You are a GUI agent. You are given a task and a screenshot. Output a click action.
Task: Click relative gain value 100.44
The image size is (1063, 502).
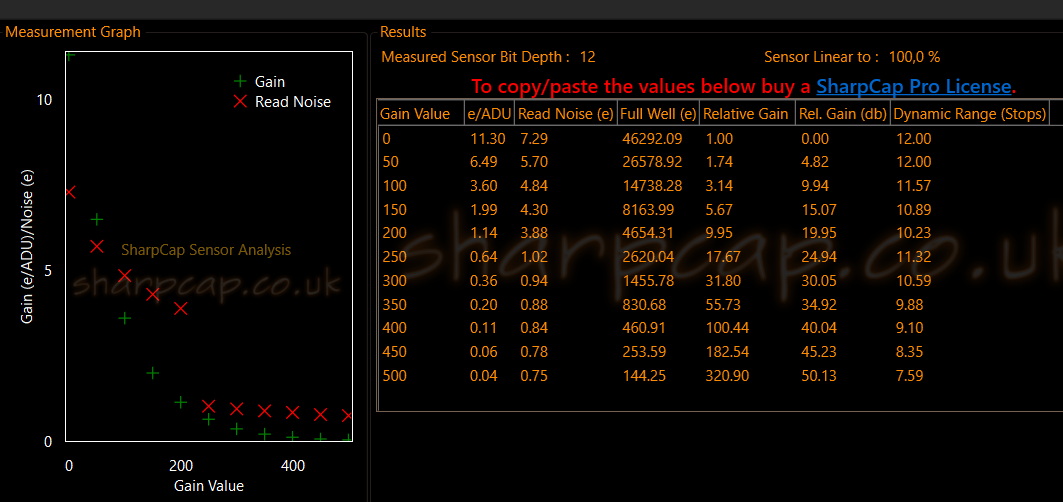pos(725,328)
